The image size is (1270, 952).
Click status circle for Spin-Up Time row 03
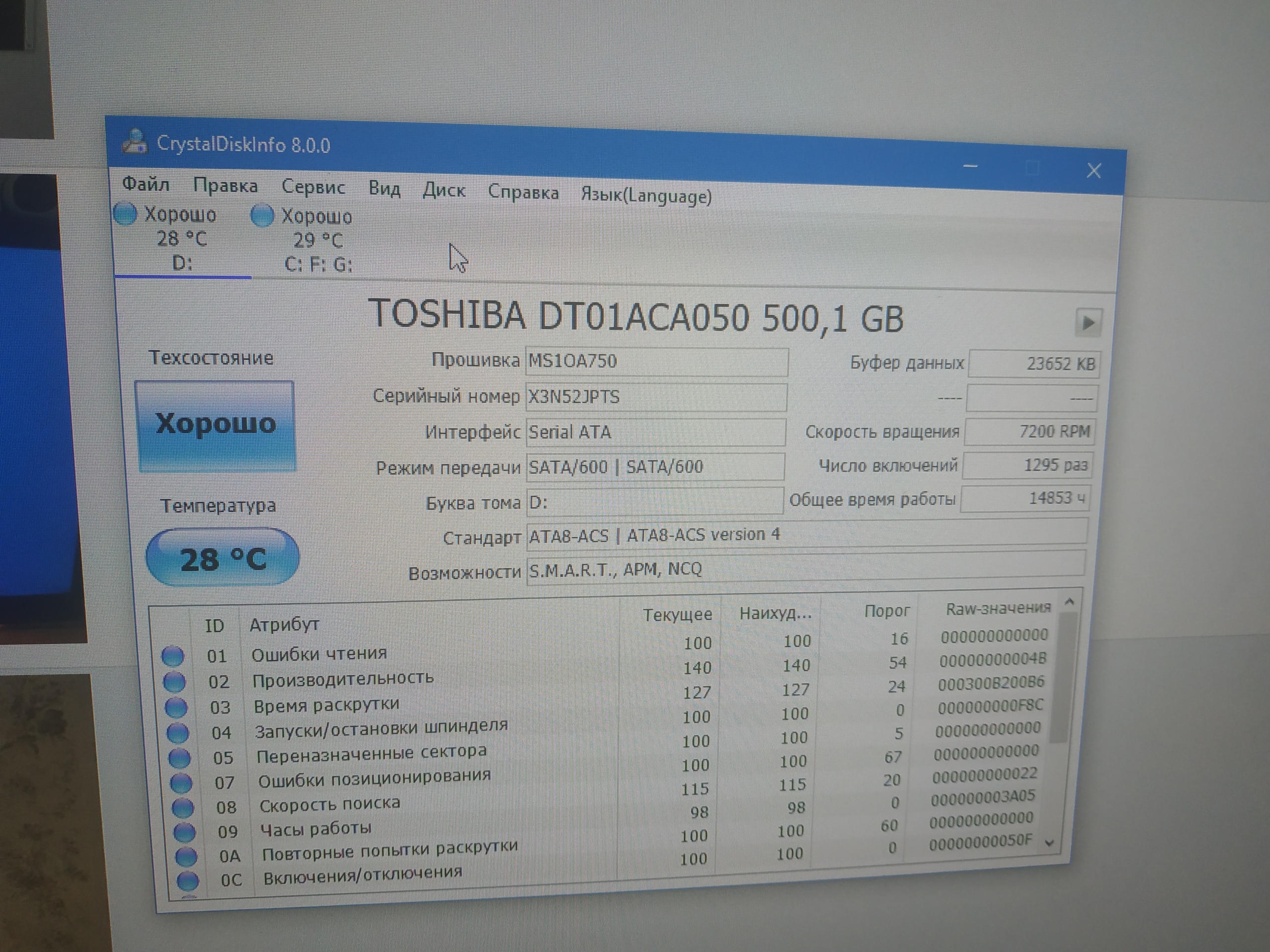[x=176, y=707]
